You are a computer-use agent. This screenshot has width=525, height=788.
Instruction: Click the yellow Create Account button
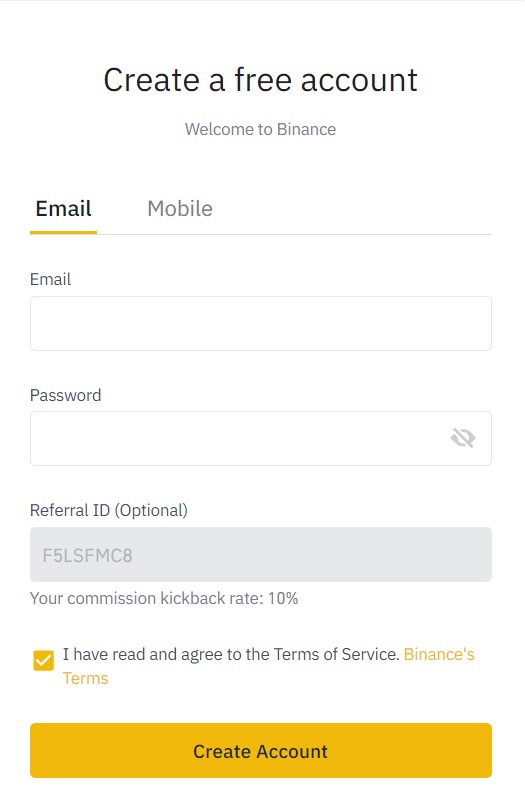[261, 750]
